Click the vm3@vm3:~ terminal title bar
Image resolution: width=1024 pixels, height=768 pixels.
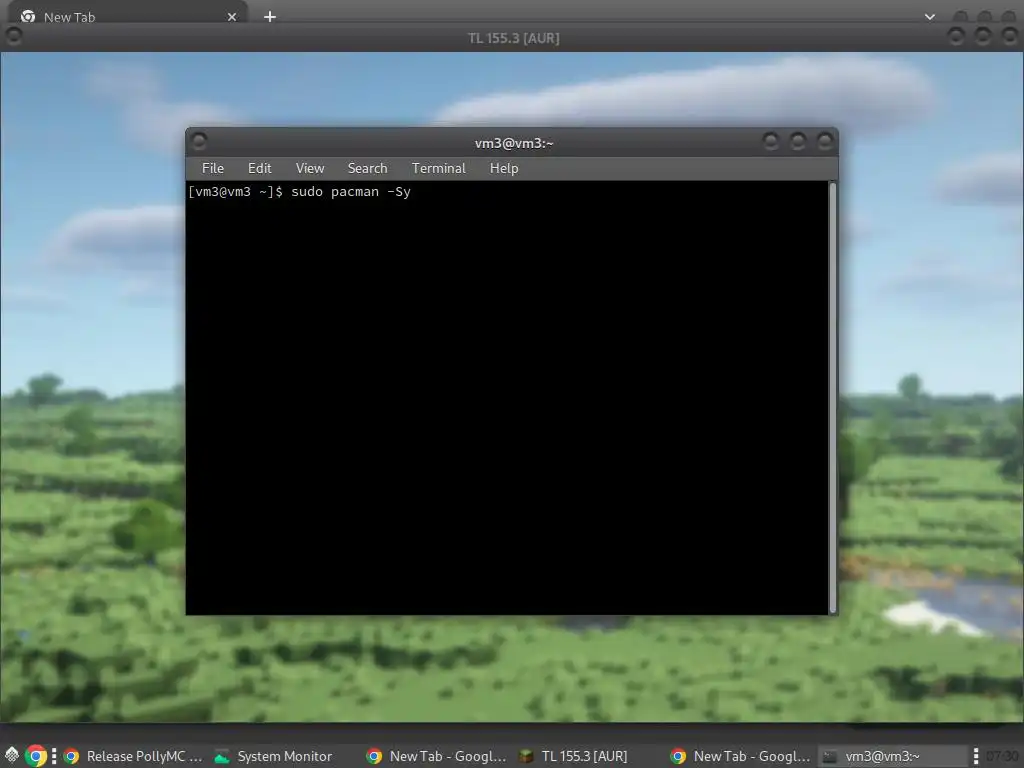[513, 143]
